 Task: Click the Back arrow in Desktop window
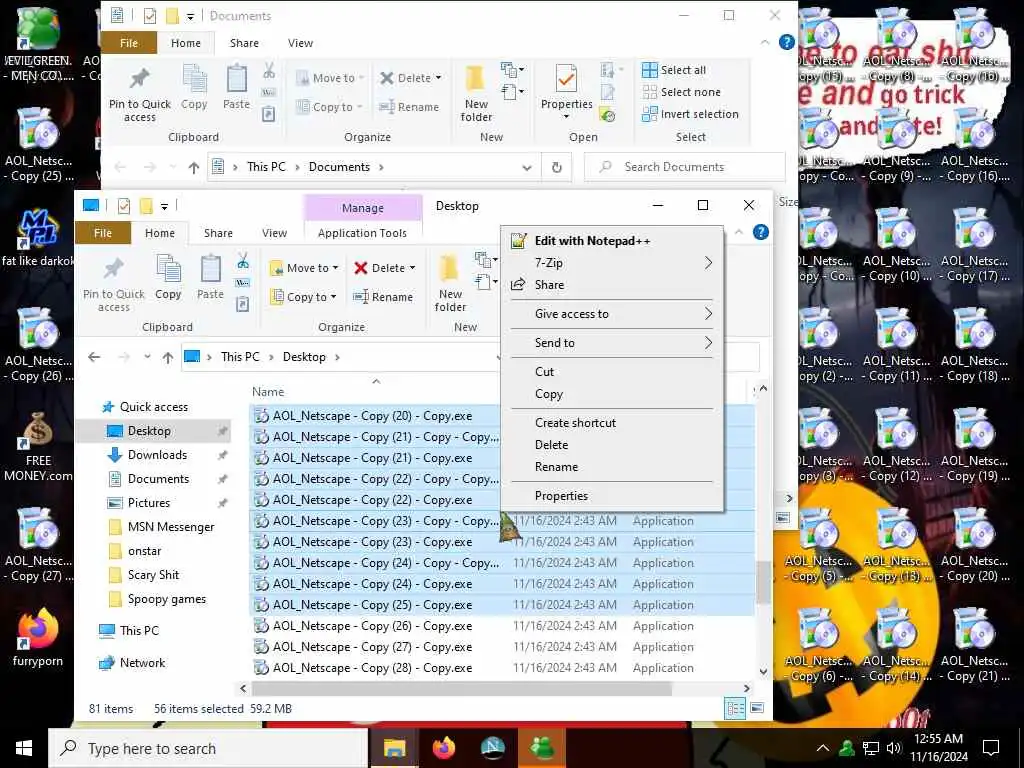94,357
